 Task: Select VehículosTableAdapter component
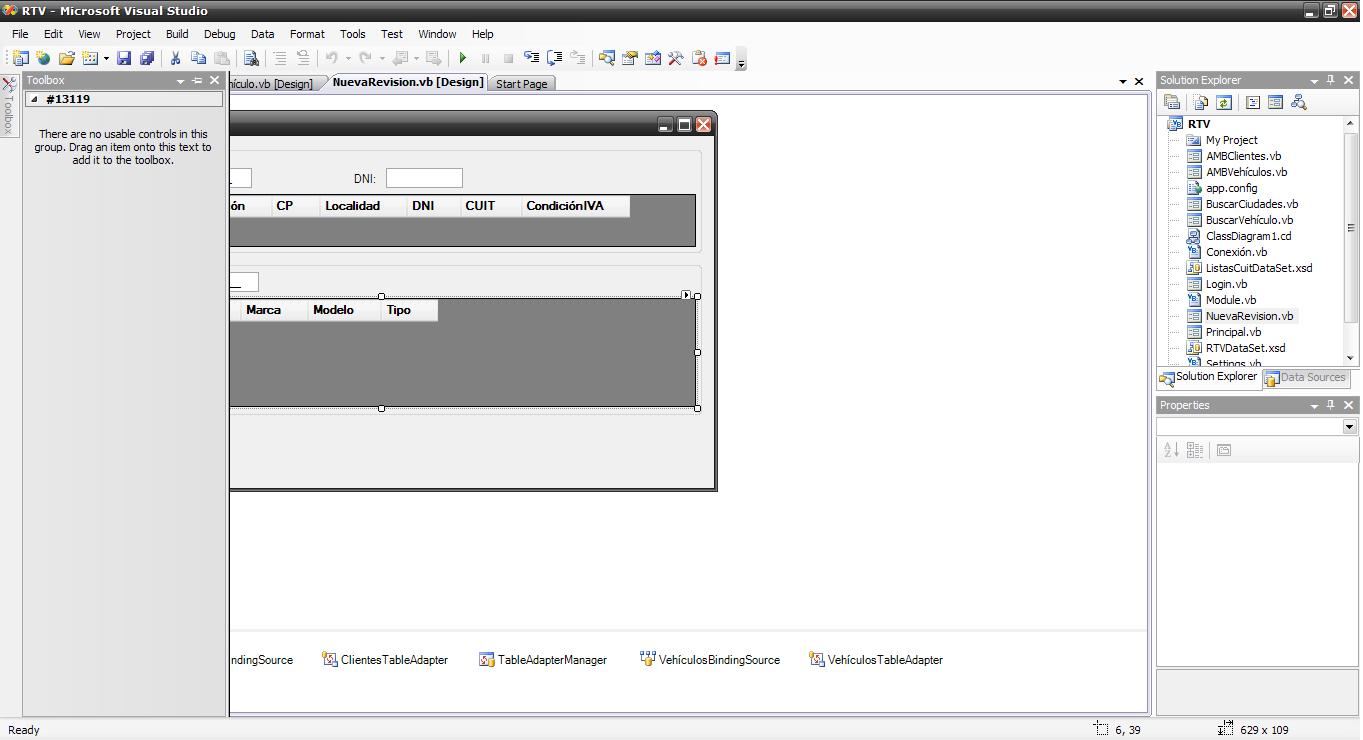876,660
